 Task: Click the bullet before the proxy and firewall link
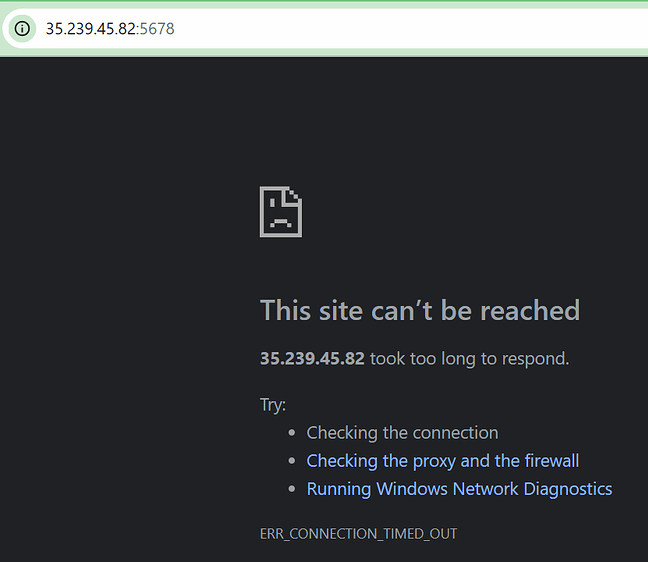[291, 462]
